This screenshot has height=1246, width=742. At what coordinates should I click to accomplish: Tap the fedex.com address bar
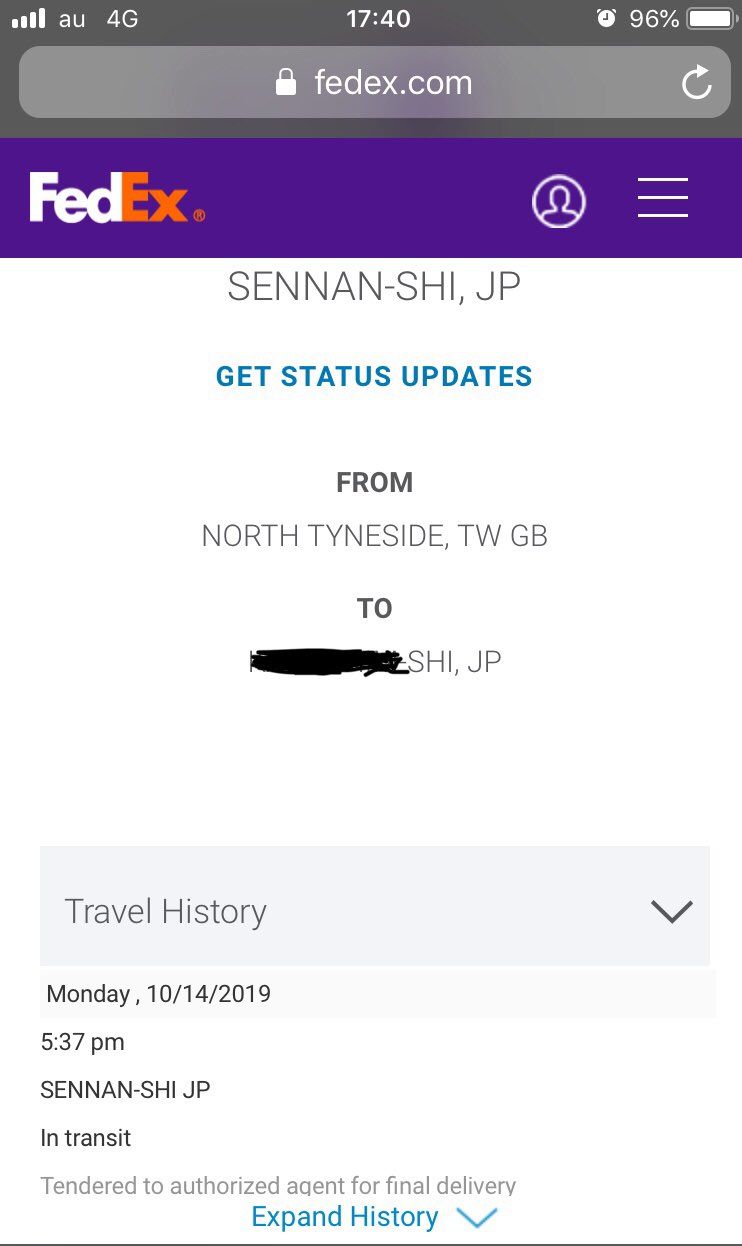[x=374, y=82]
